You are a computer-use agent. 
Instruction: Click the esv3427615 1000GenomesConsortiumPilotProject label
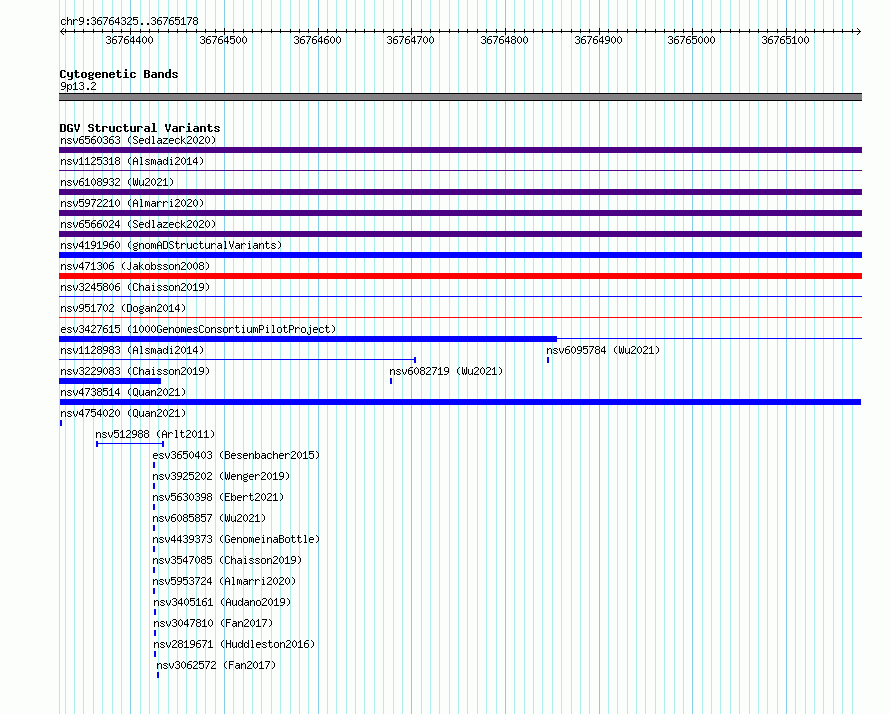pos(198,329)
